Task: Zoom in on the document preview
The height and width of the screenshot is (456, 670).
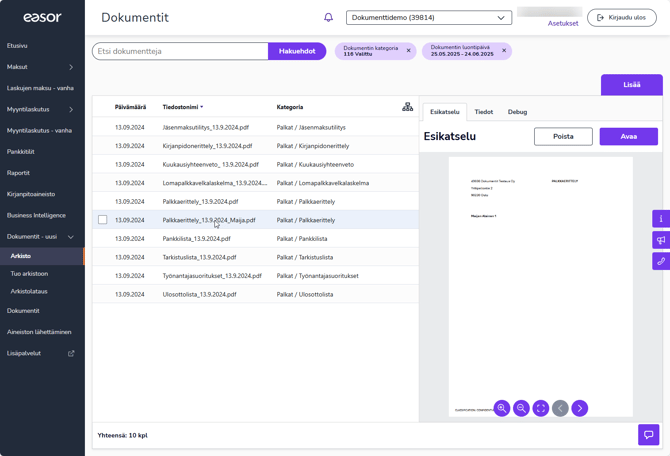Action: click(502, 408)
